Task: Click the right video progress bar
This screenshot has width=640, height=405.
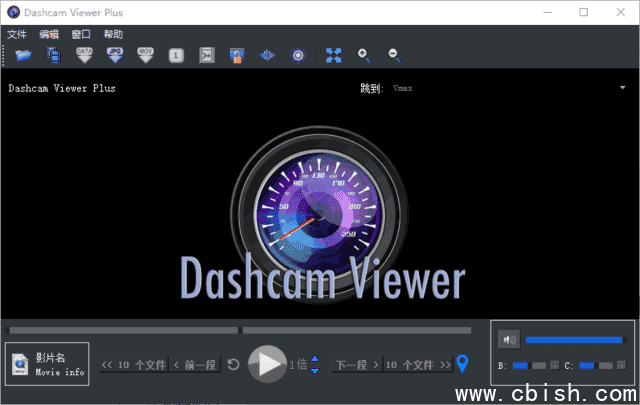Action: pos(357,330)
